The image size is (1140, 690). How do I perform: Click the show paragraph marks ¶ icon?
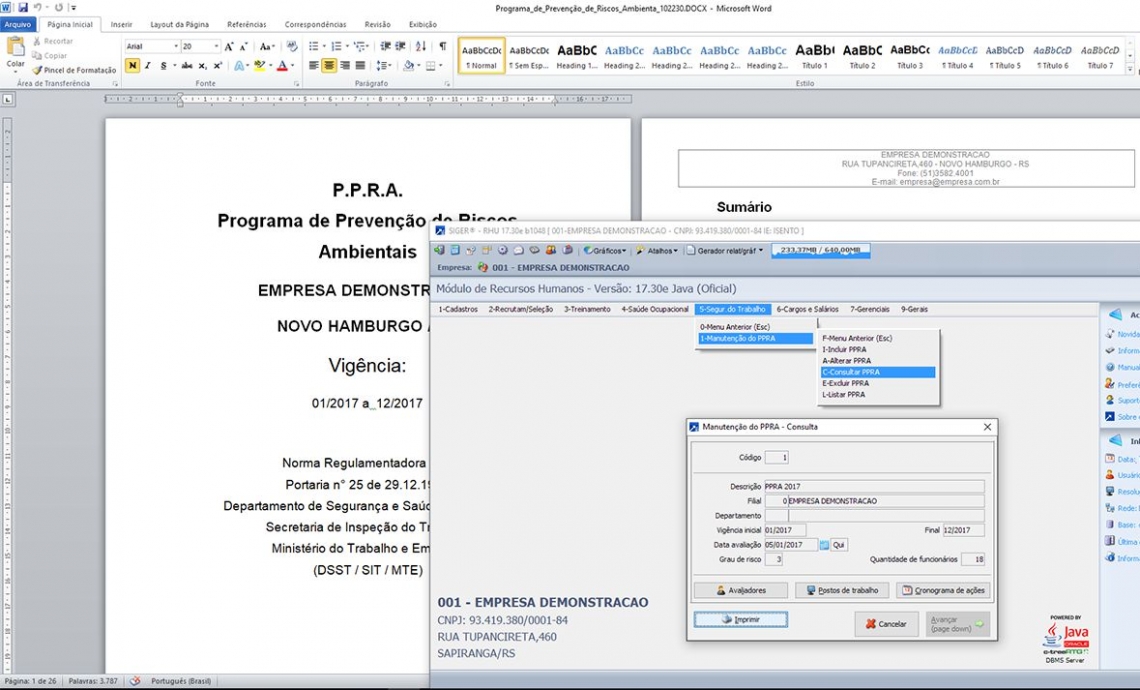click(x=443, y=46)
